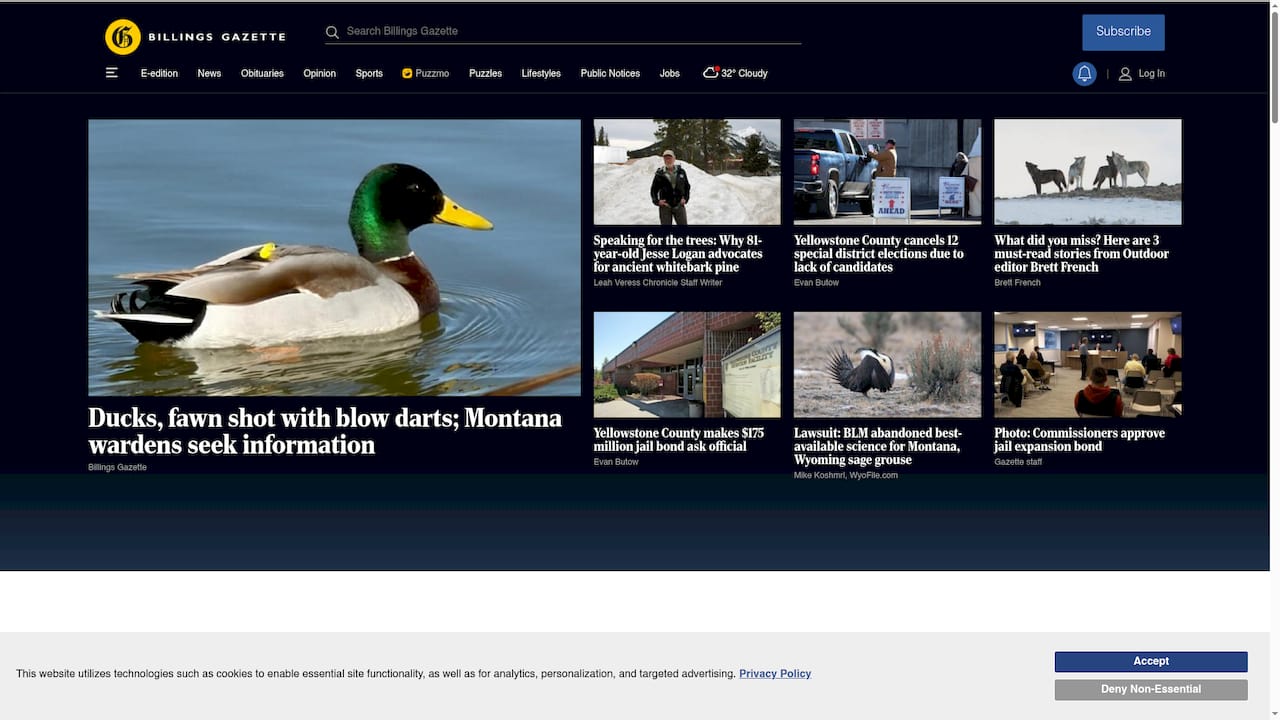Click the user profile icon
Viewport: 1280px width, 720px height.
click(1125, 74)
